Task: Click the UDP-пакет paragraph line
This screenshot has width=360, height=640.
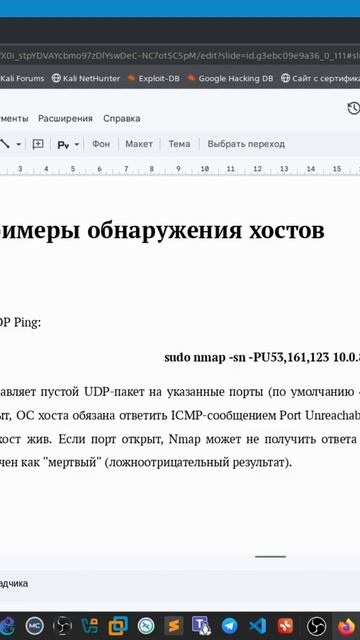Action: (180, 392)
